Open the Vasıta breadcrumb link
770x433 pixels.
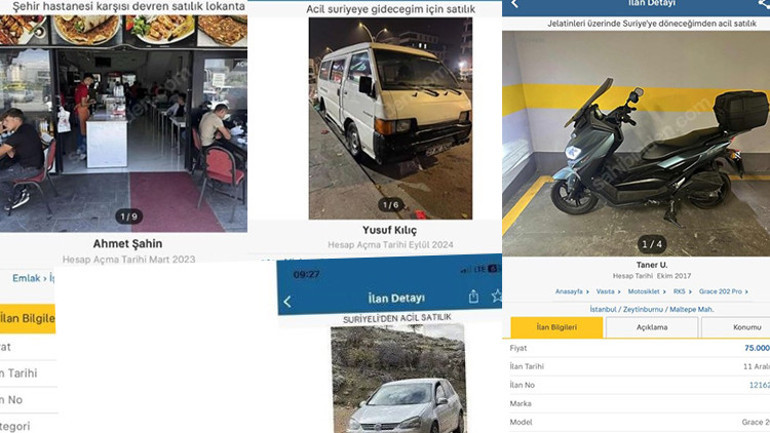[x=605, y=292]
